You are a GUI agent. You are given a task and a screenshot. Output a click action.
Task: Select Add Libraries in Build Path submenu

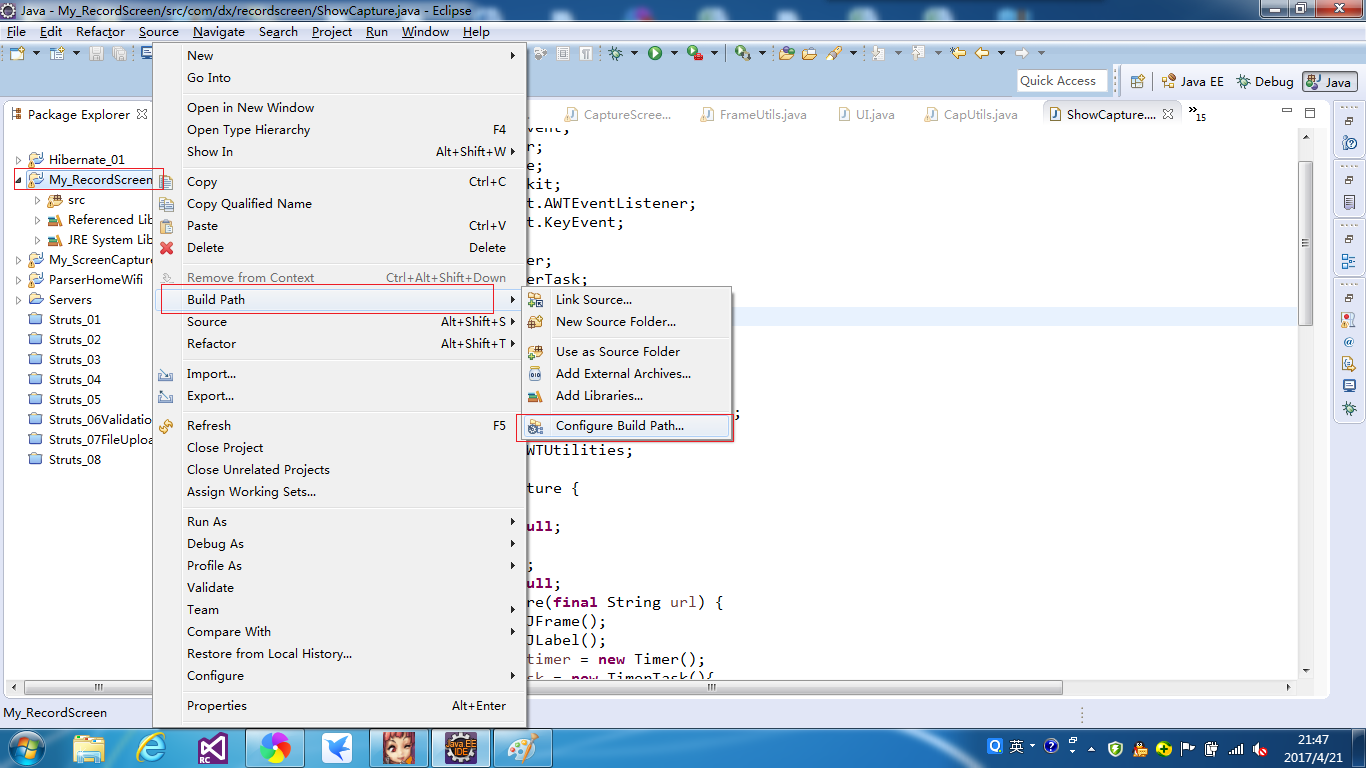coord(626,396)
